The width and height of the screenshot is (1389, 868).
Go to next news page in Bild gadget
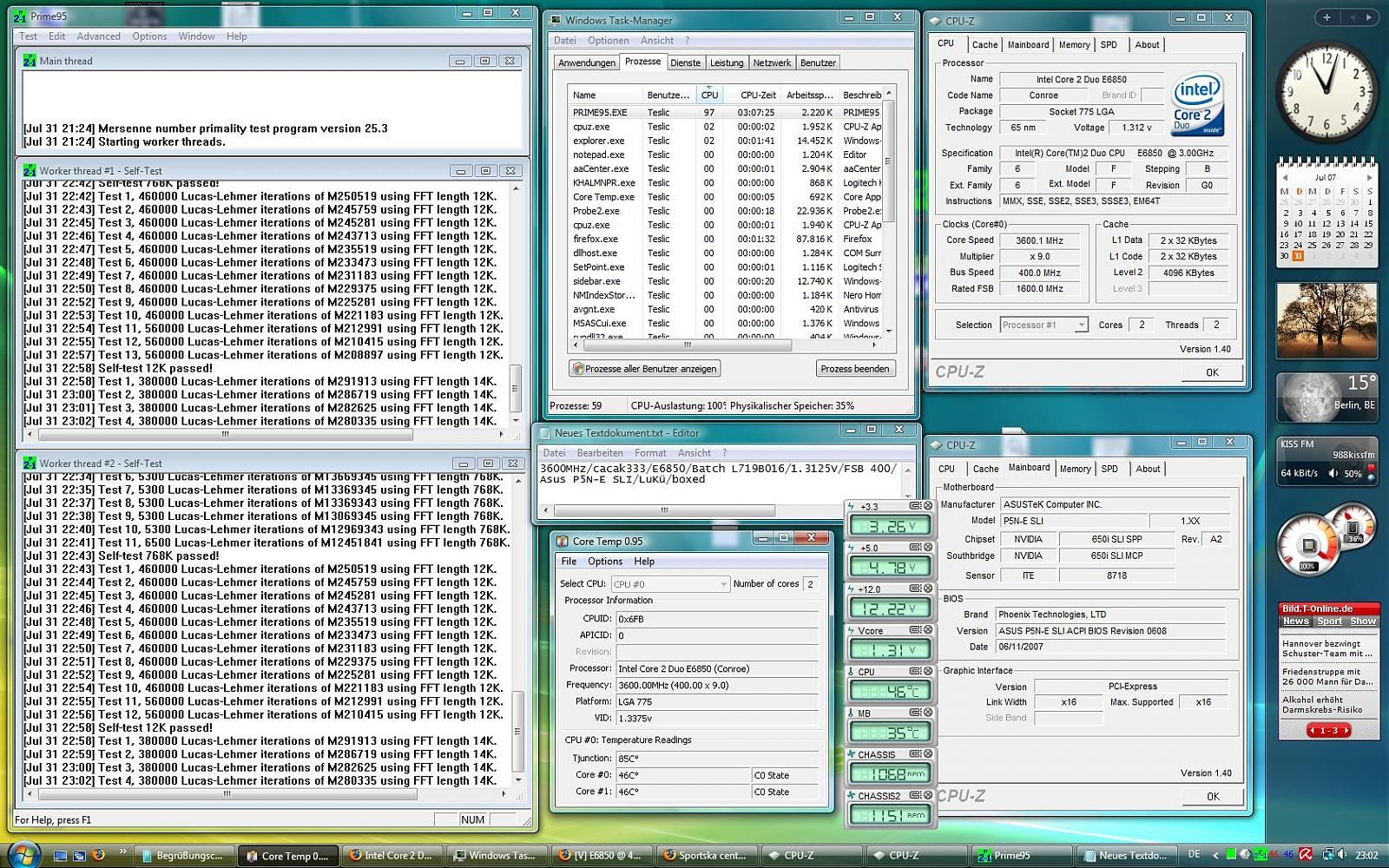point(1346,731)
